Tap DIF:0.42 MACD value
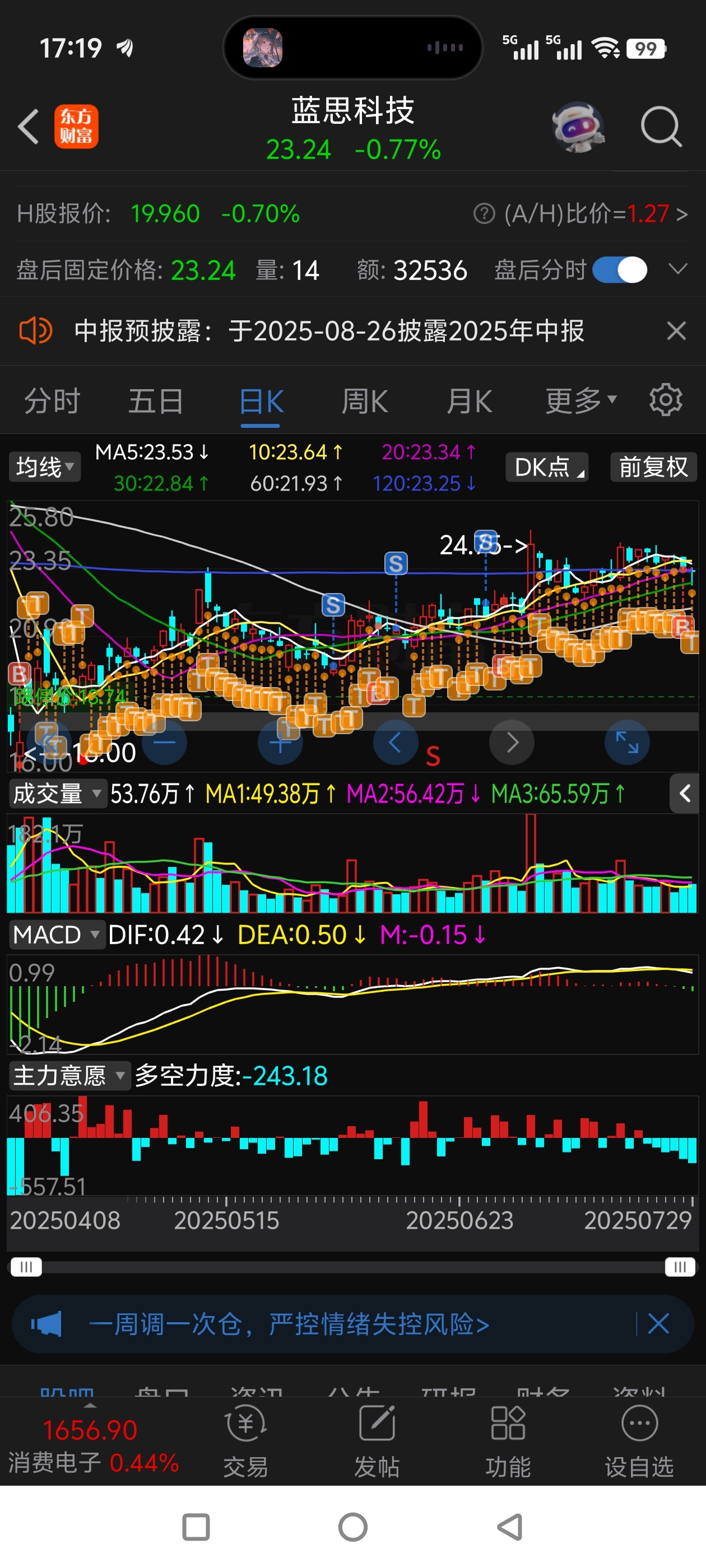Screen dimensions: 706x1568 coord(166,934)
